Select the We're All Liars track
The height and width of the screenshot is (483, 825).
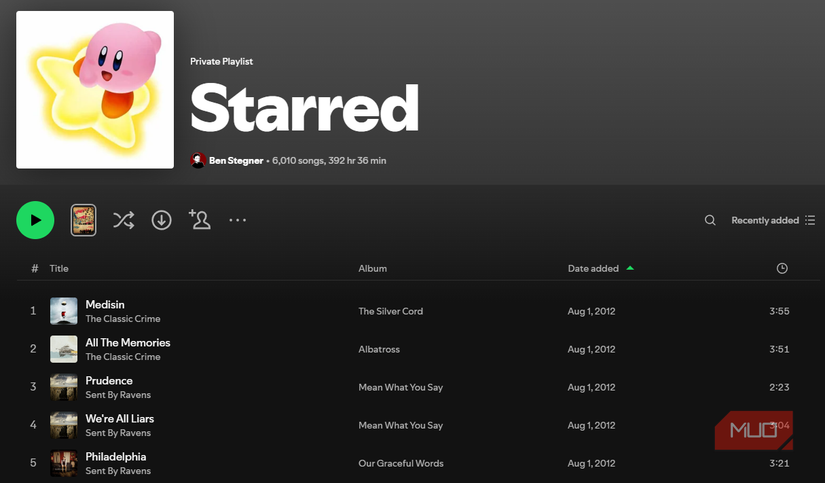[x=120, y=419]
